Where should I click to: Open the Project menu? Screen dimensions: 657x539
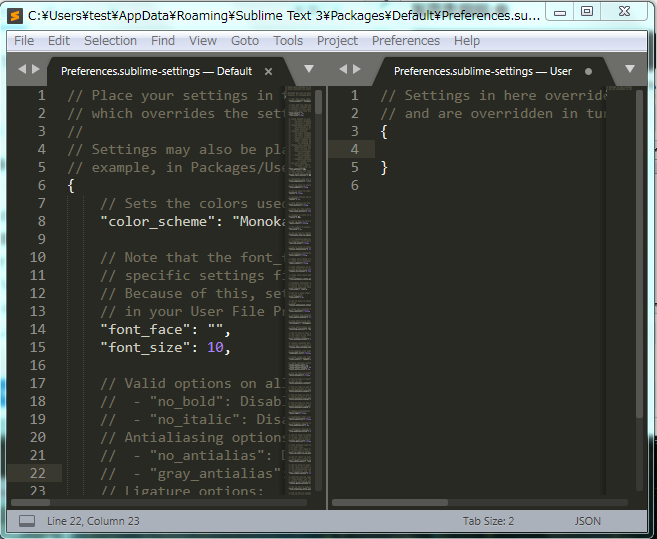point(337,41)
